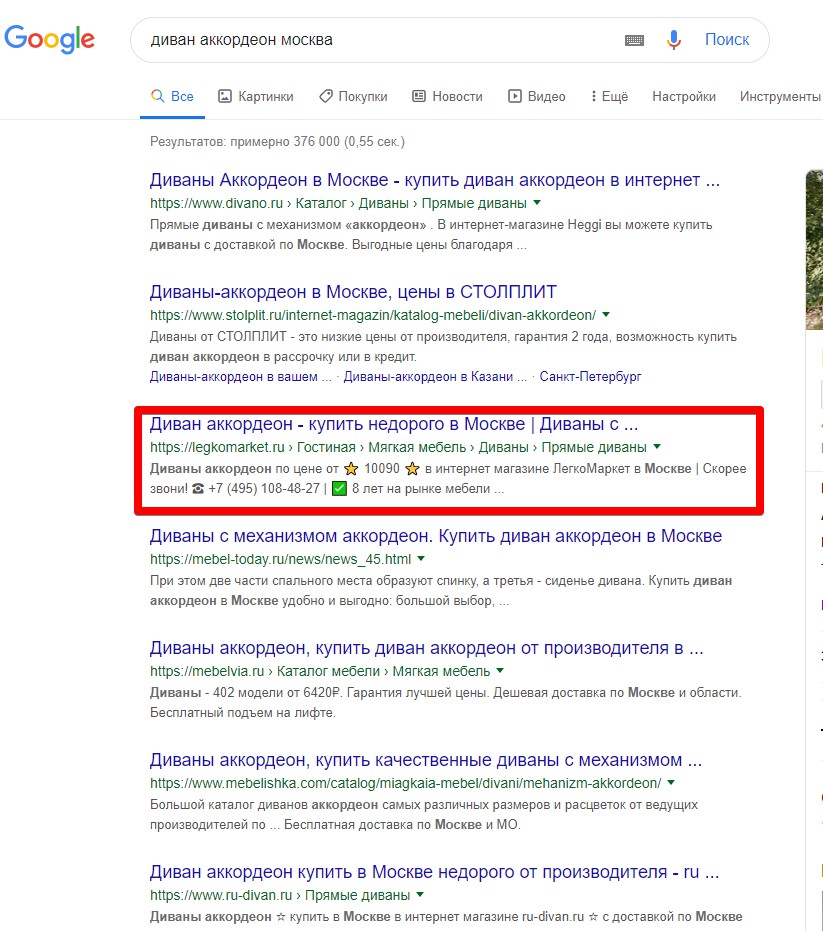
Task: Click the Поиск search button
Action: point(727,39)
